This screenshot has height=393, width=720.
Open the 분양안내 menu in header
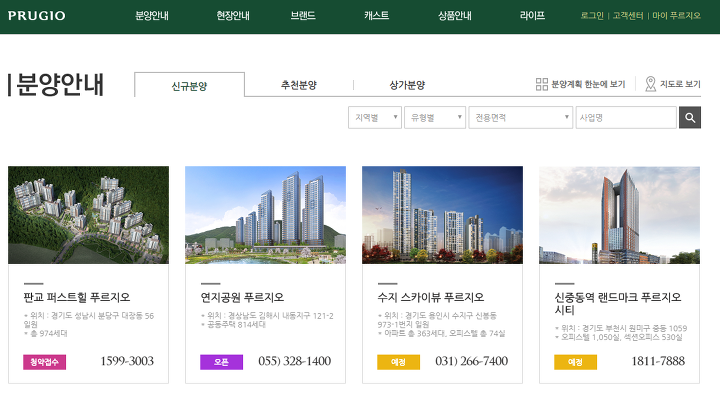152,16
